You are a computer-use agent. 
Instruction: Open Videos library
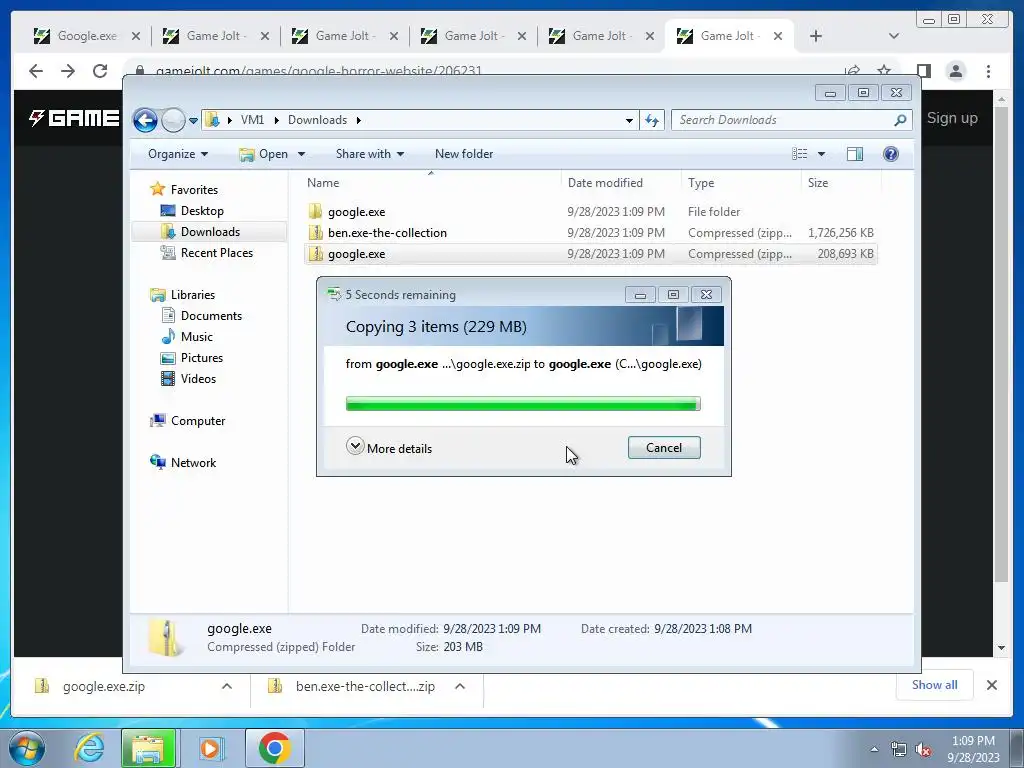click(x=198, y=379)
